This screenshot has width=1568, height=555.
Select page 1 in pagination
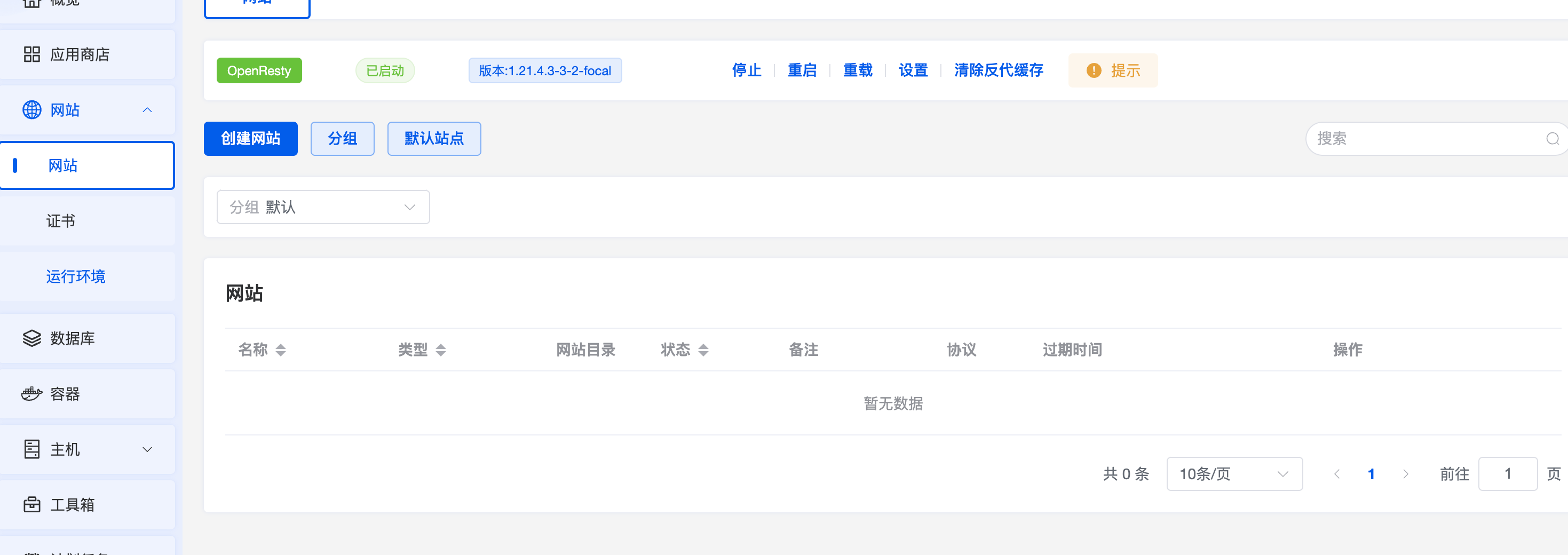point(1372,474)
